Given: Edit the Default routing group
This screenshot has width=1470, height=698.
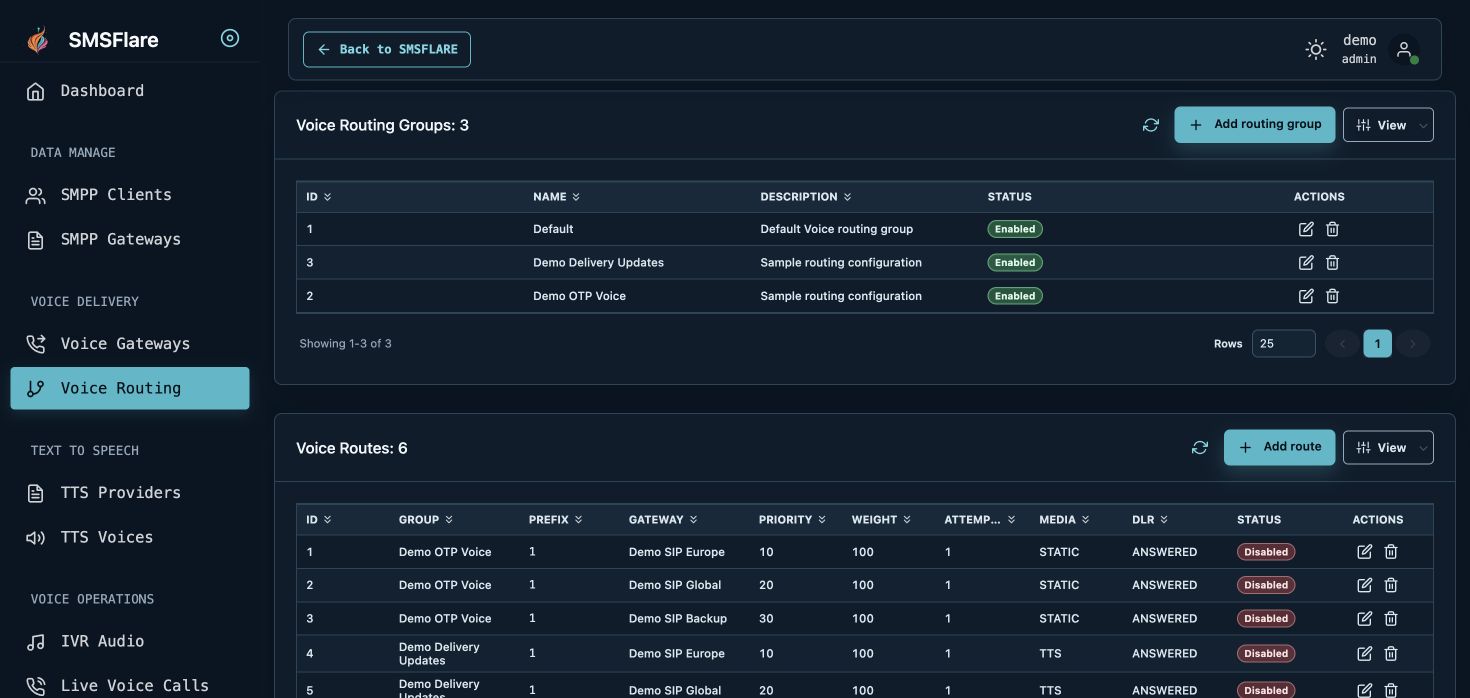Looking at the screenshot, I should pos(1306,229).
